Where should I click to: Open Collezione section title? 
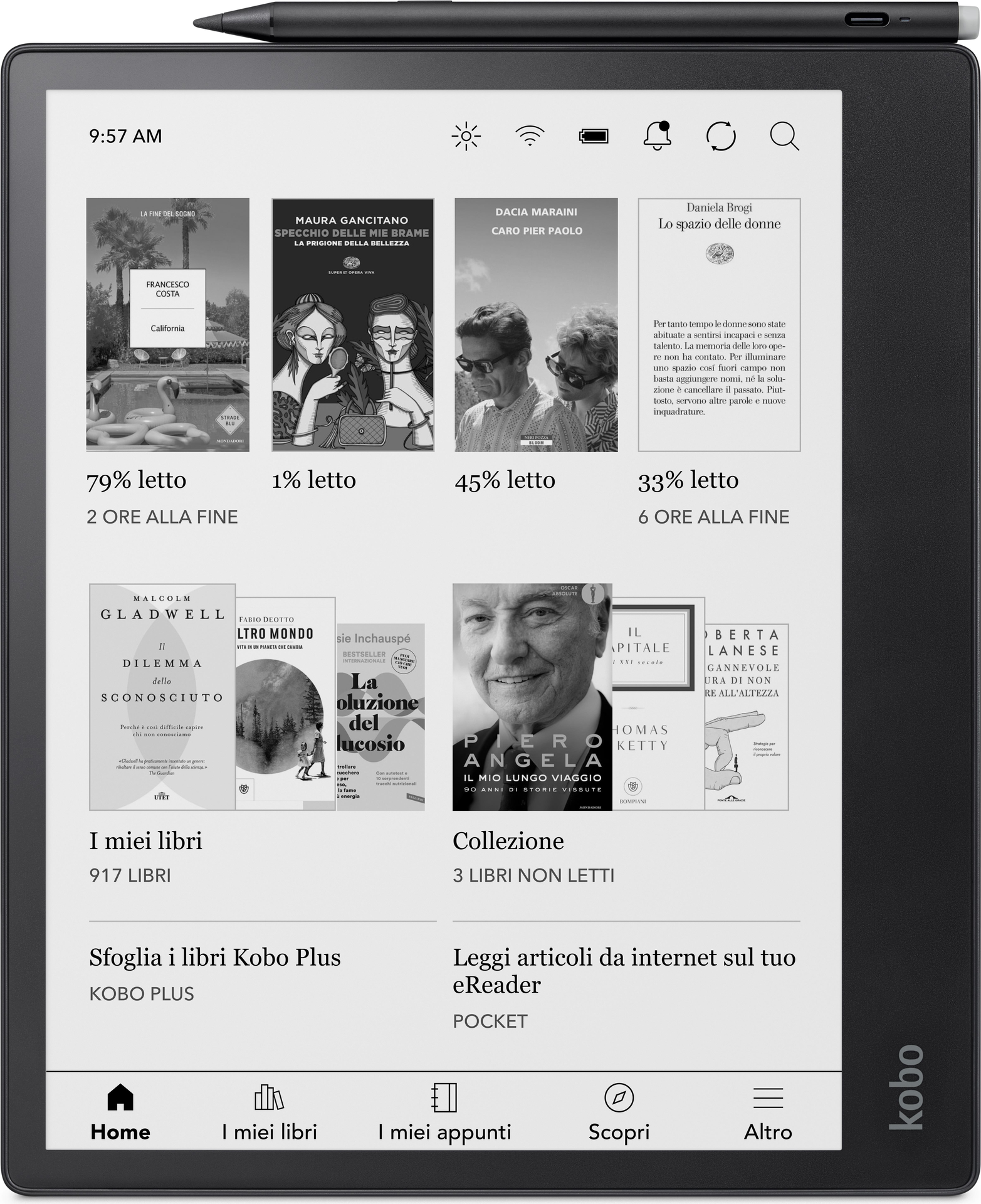pos(508,841)
